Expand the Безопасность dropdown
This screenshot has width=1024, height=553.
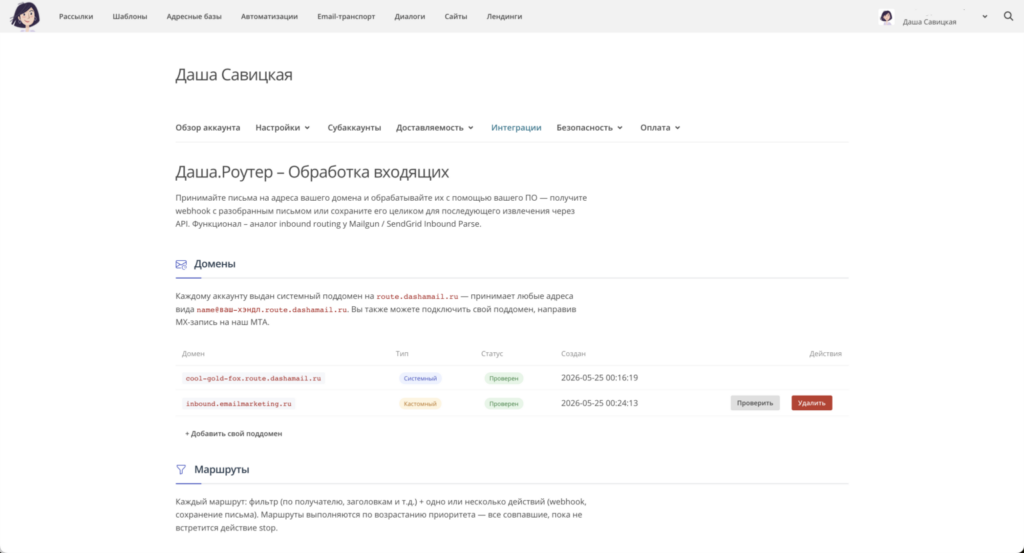click(590, 127)
